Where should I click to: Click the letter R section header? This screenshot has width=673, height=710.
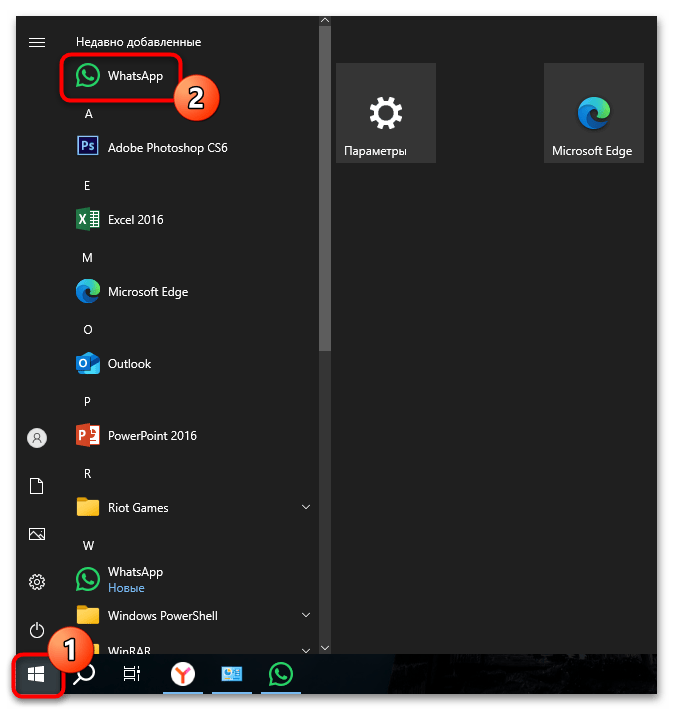tap(87, 474)
